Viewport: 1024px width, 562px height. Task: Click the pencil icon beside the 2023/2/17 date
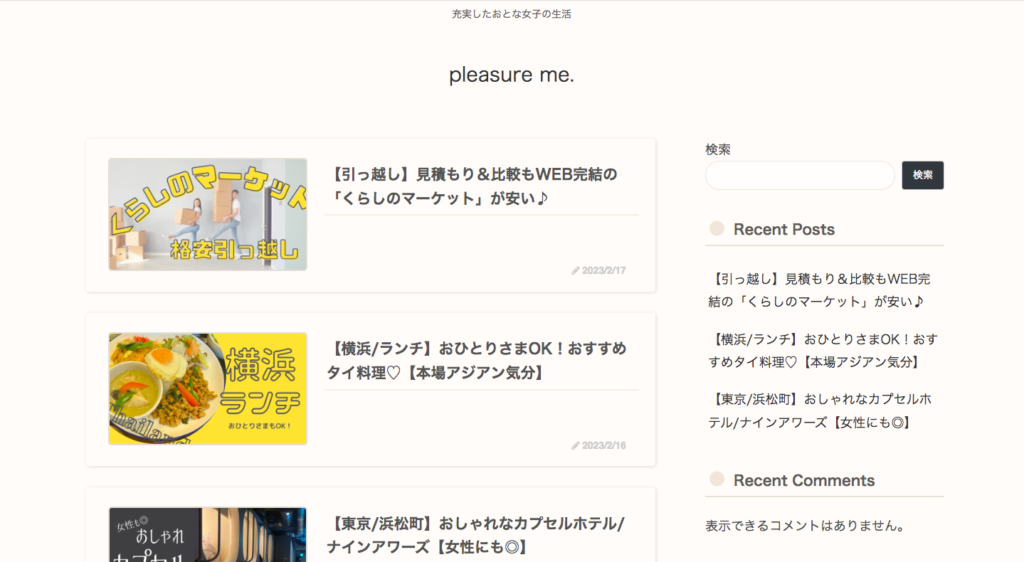(575, 271)
